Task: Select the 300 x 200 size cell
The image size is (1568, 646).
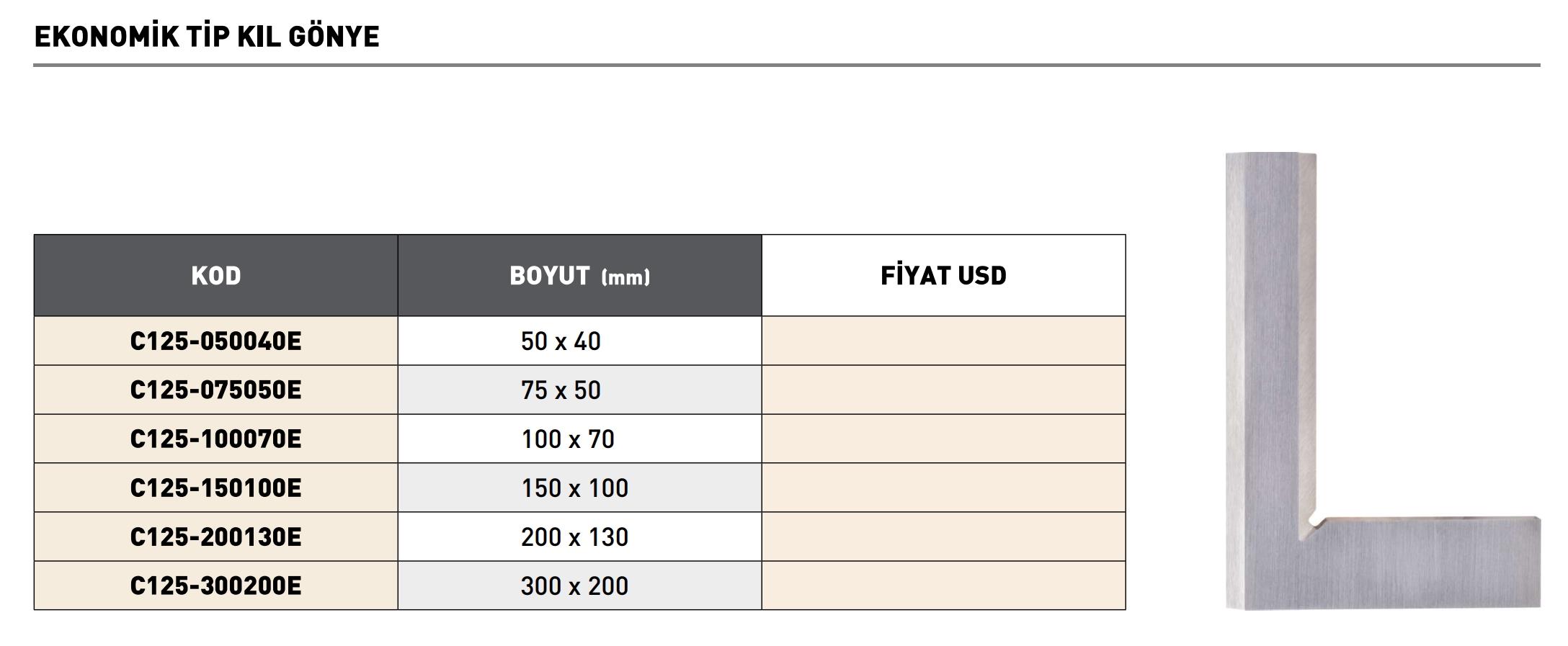Action: pos(580,586)
